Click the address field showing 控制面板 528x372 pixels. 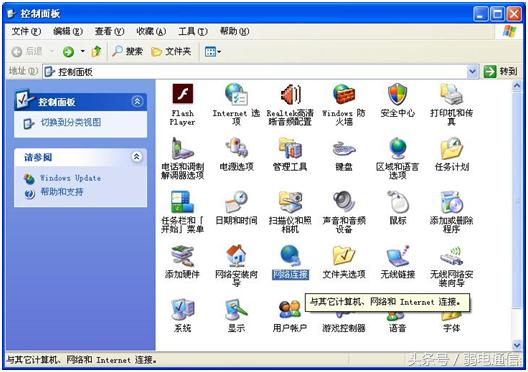point(255,71)
